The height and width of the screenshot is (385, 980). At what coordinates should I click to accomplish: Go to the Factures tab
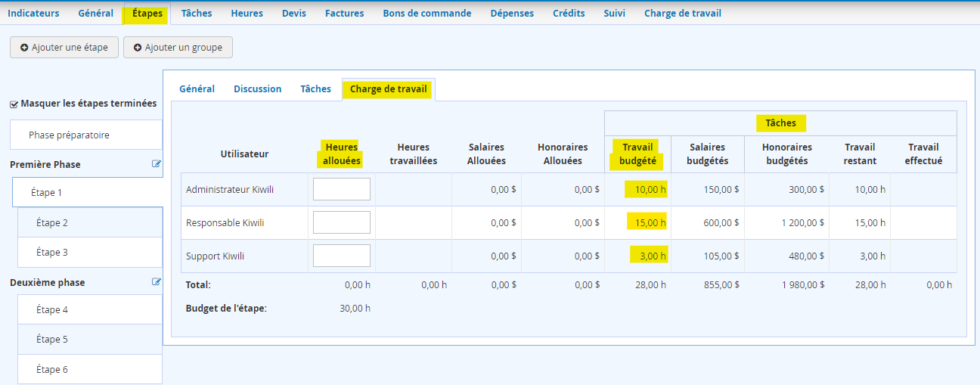[x=344, y=13]
